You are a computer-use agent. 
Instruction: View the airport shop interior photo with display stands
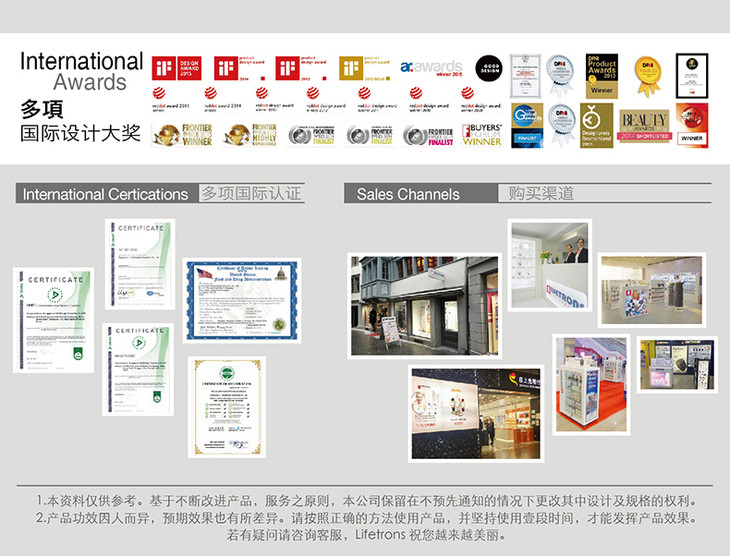pyautogui.click(x=652, y=290)
